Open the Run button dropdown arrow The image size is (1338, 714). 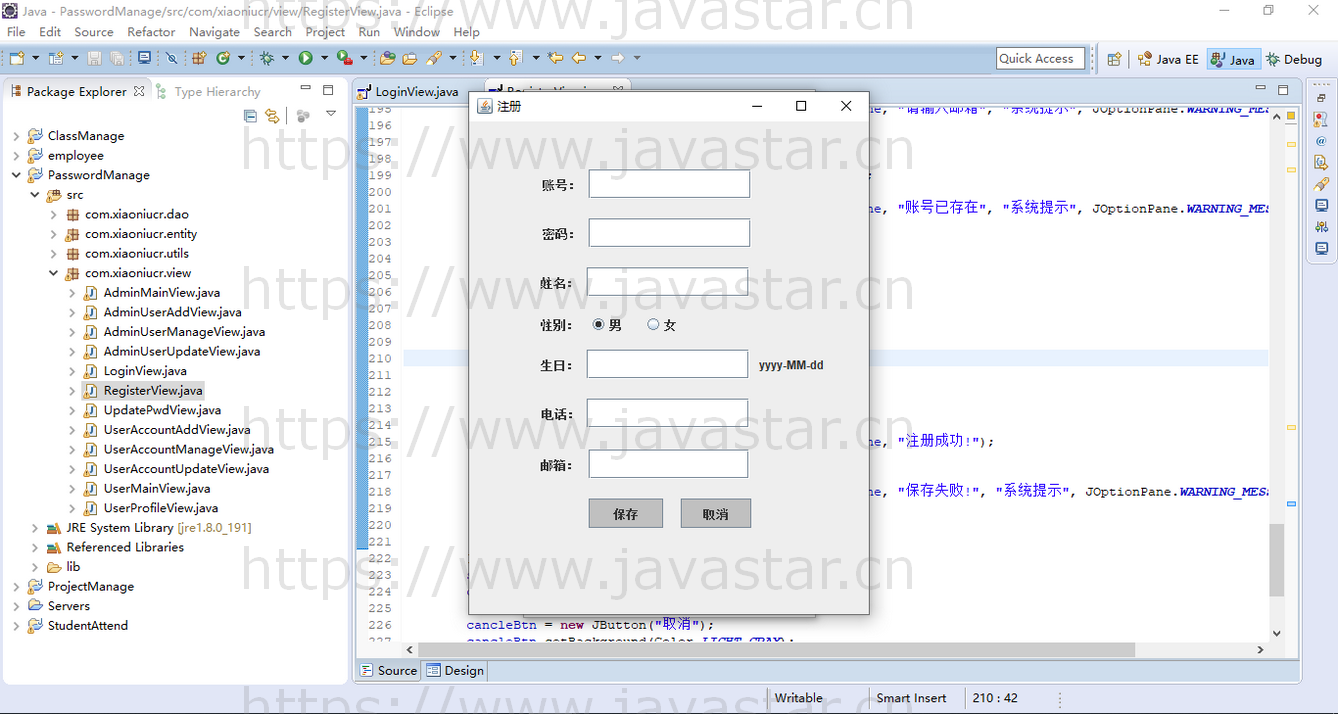tap(324, 58)
